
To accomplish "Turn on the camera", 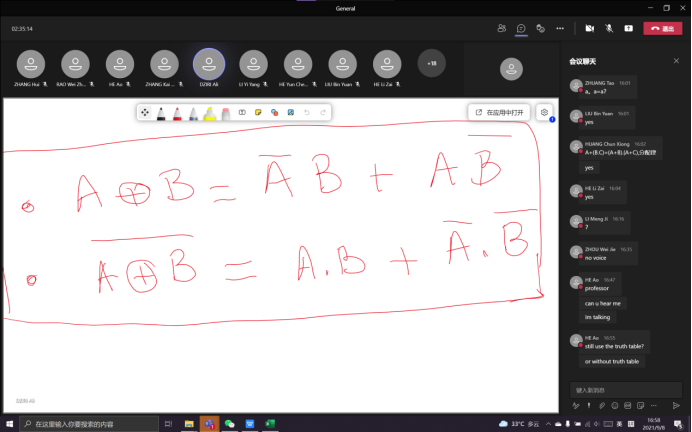I will [x=589, y=28].
